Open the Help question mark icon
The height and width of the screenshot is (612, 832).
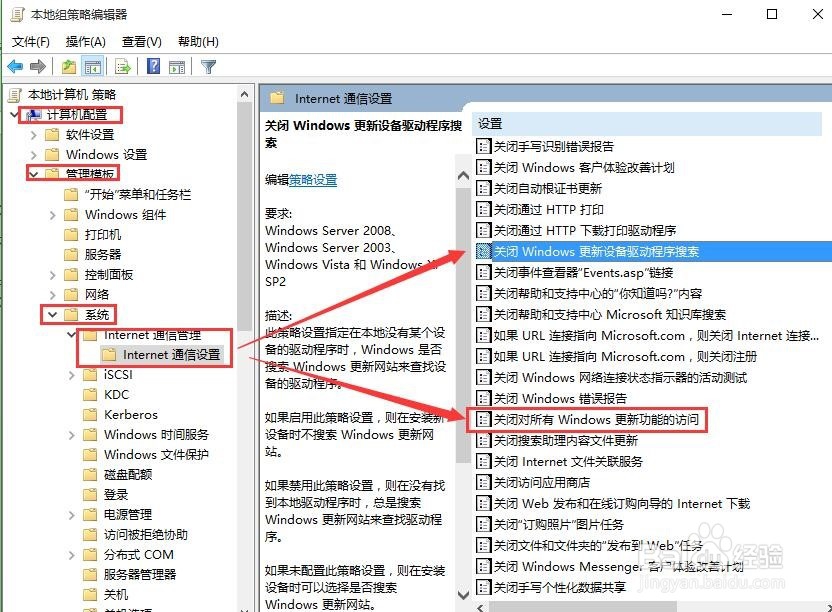153,66
